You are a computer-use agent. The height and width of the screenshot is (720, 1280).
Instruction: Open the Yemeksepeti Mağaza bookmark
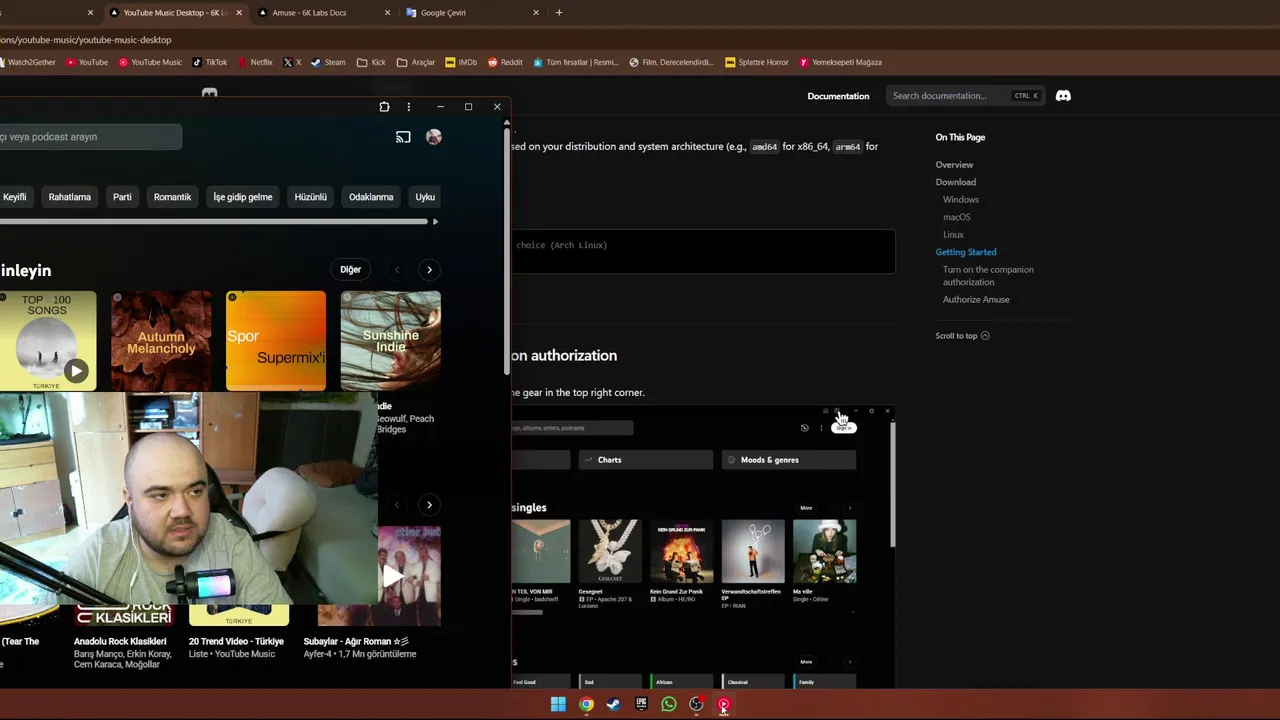[840, 62]
